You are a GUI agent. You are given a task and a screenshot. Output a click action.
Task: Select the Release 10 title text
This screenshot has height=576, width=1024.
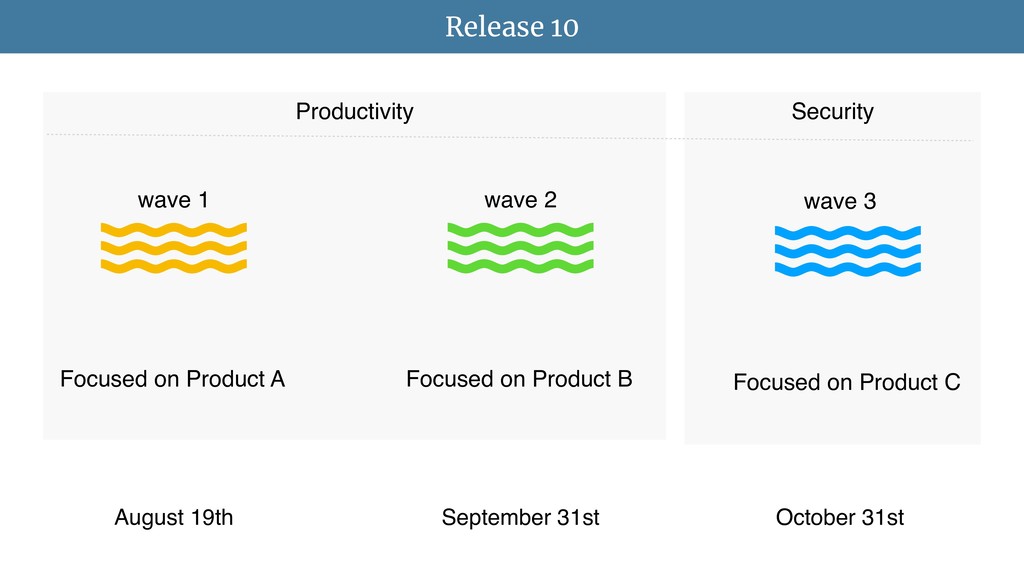(512, 27)
